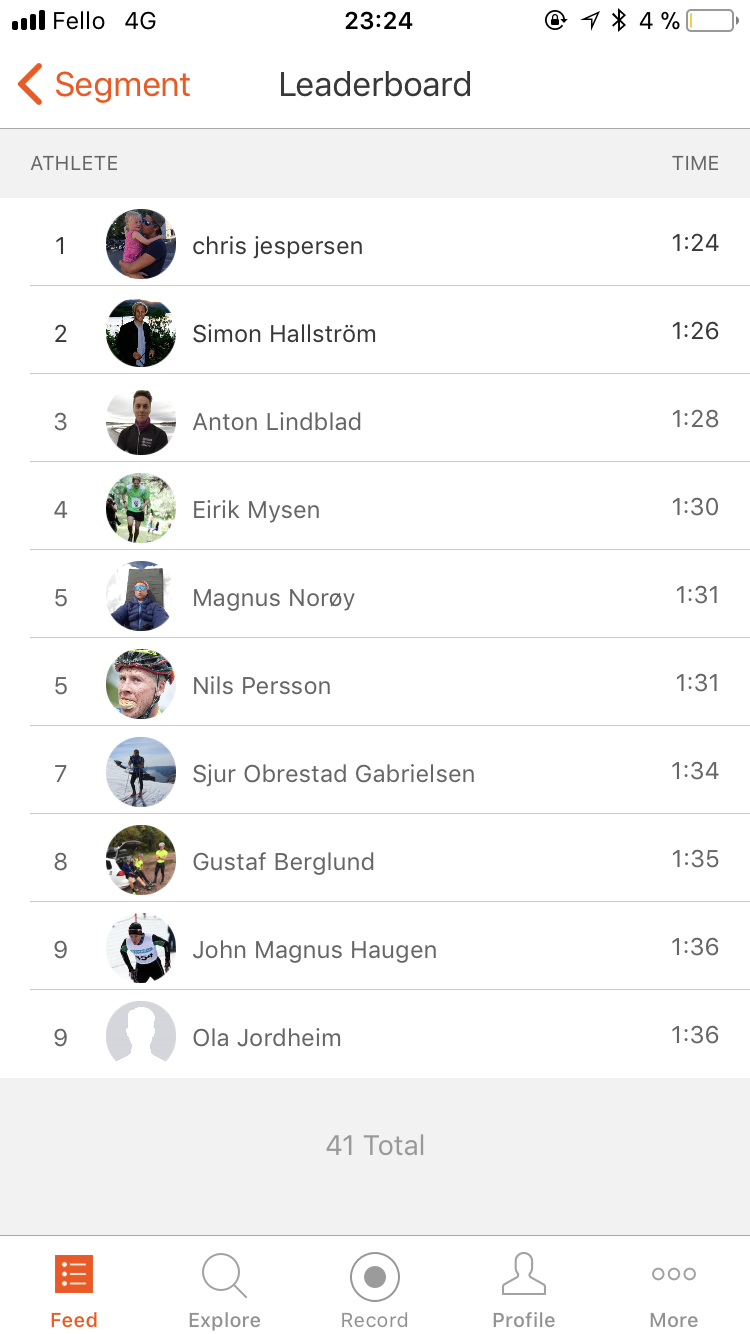750x1334 pixels.
Task: Tap chris jespersen's profile photo
Action: tap(141, 244)
